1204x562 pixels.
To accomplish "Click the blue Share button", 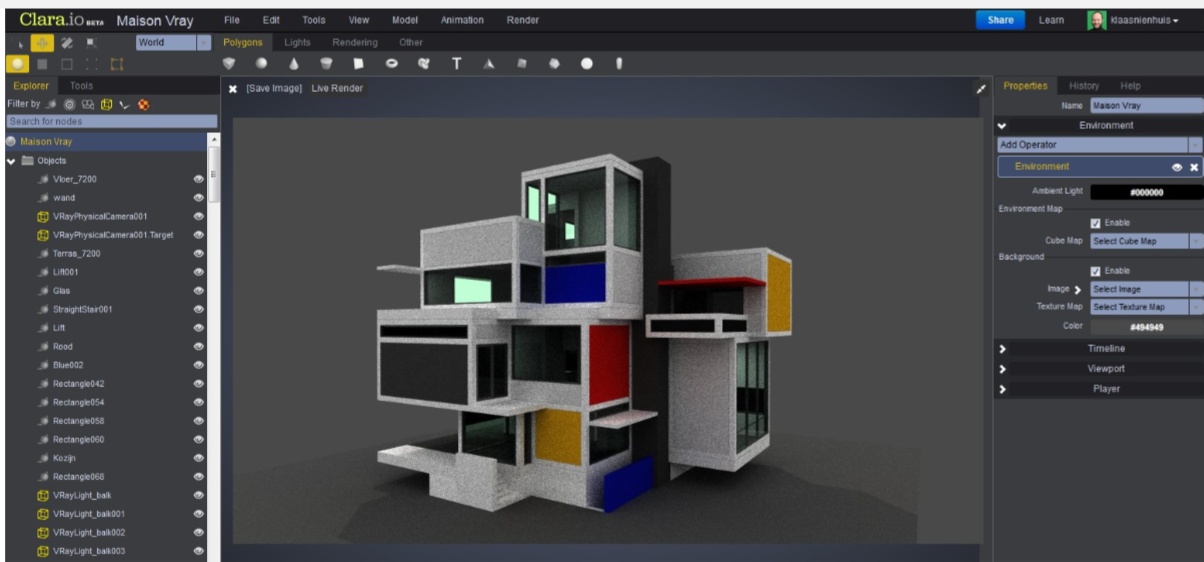I will (1000, 20).
